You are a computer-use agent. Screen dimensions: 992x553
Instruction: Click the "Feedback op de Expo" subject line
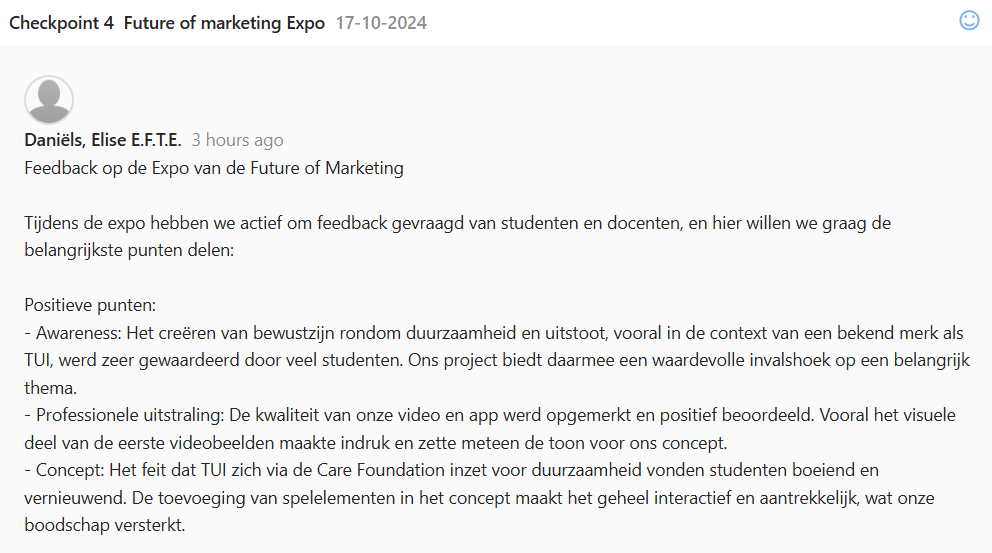(x=214, y=168)
